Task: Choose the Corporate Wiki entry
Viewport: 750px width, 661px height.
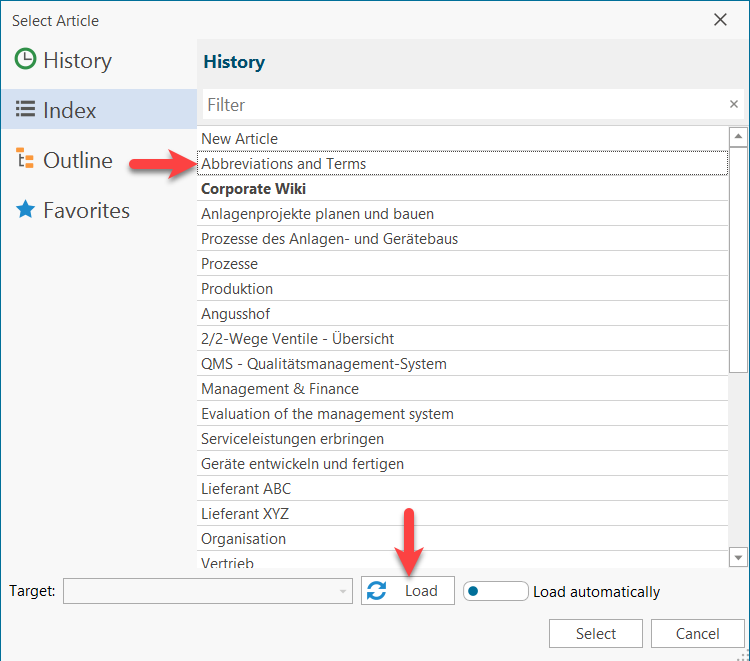Action: (x=254, y=189)
